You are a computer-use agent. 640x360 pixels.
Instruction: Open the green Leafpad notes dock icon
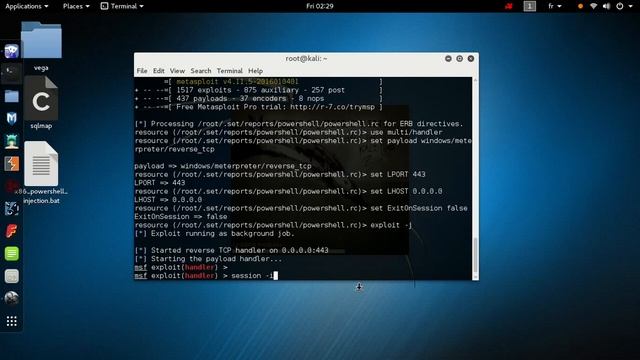point(11,253)
